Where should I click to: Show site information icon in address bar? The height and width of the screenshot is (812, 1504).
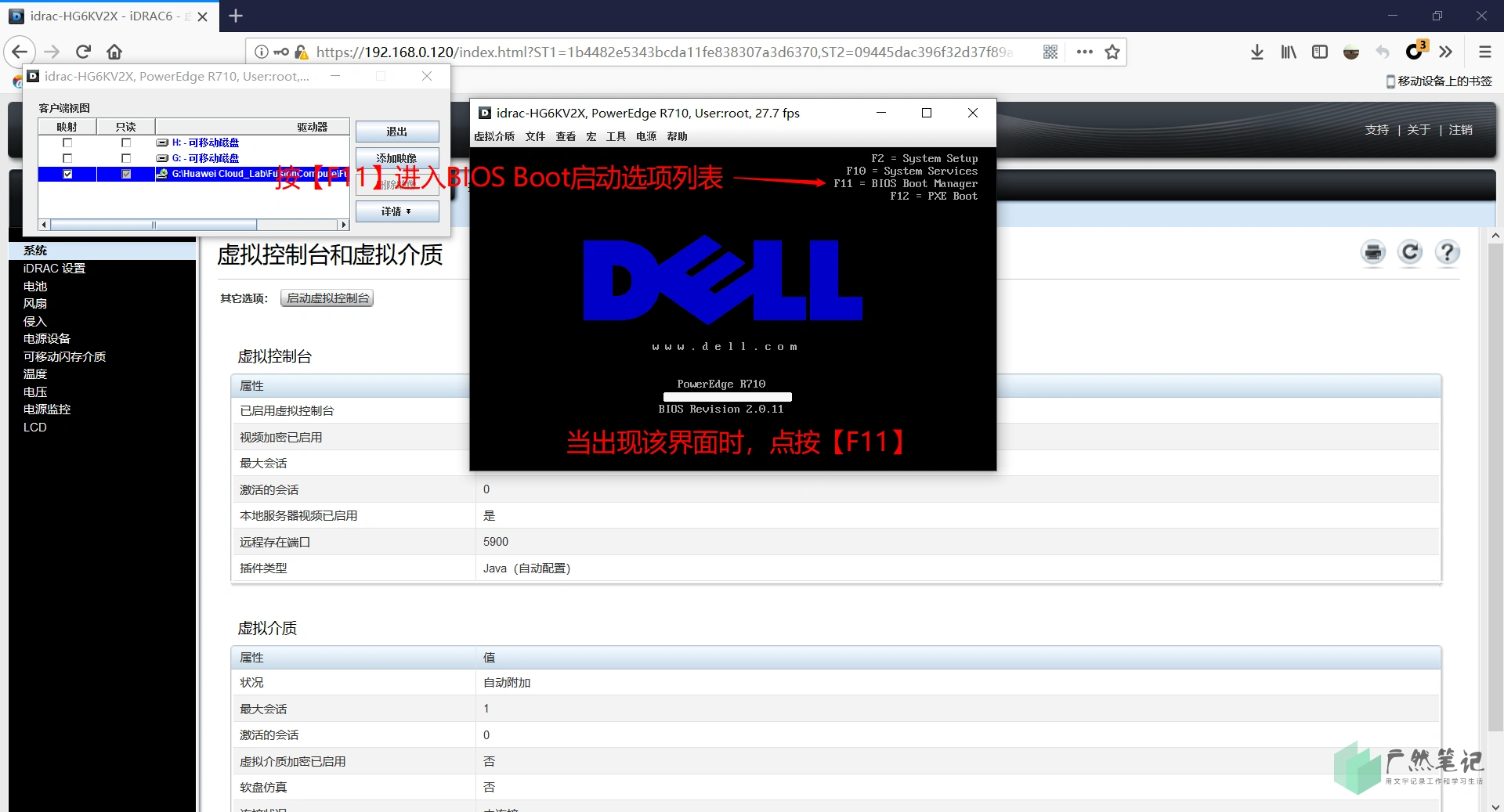[262, 52]
